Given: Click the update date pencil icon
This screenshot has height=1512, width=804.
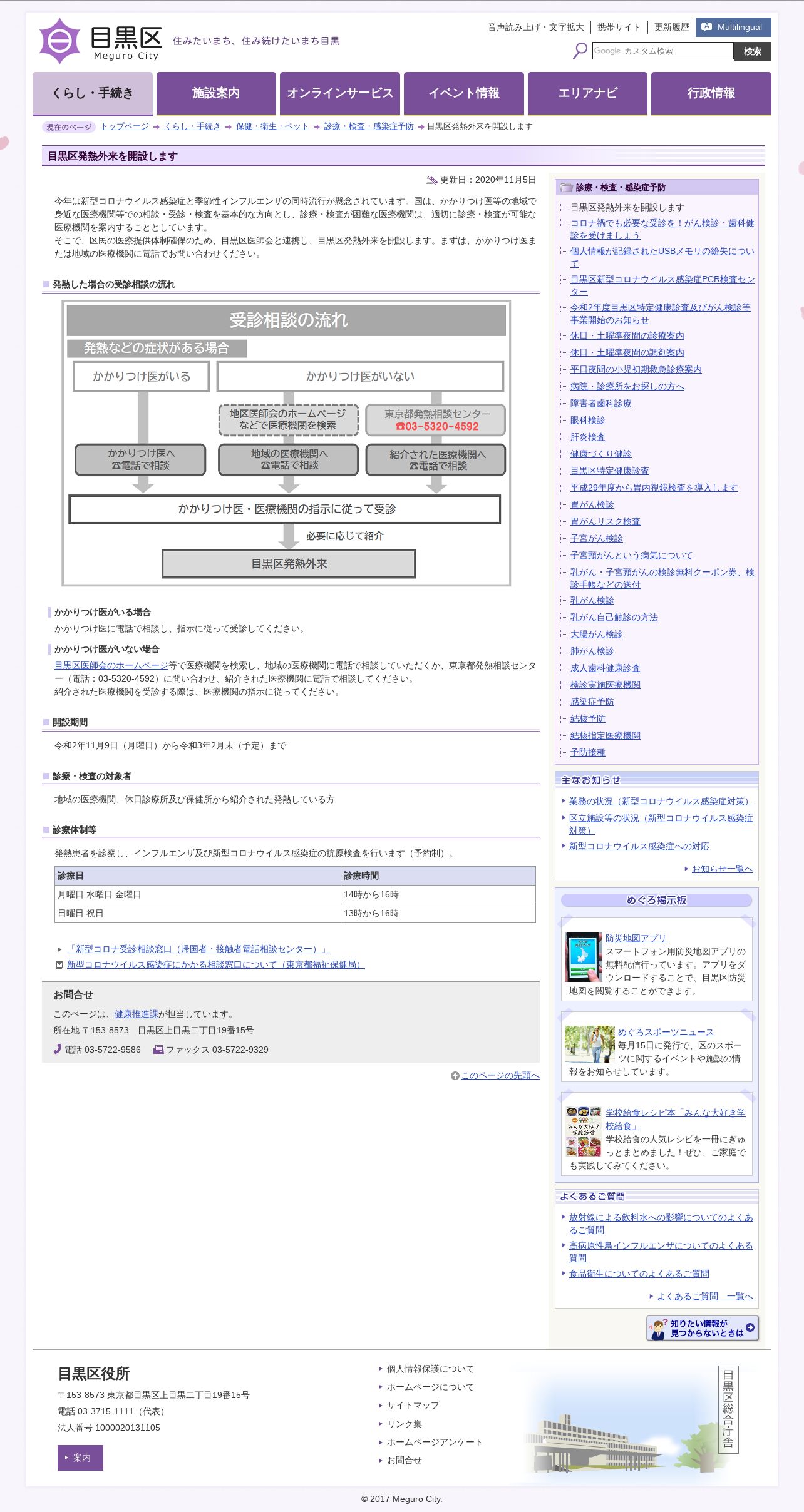Looking at the screenshot, I should pyautogui.click(x=431, y=180).
